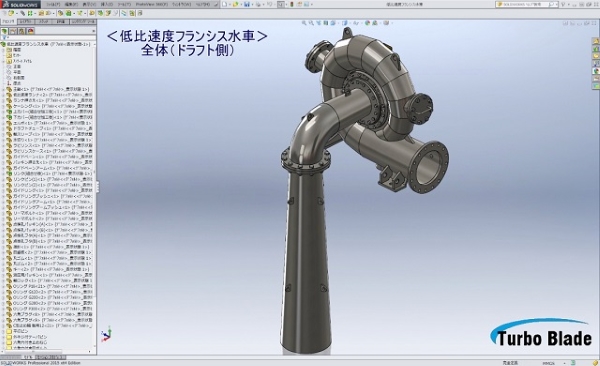Screen dimensions: 600x366
Task: Click the feature tree horizontal scrollbar
Action: (x=47, y=351)
